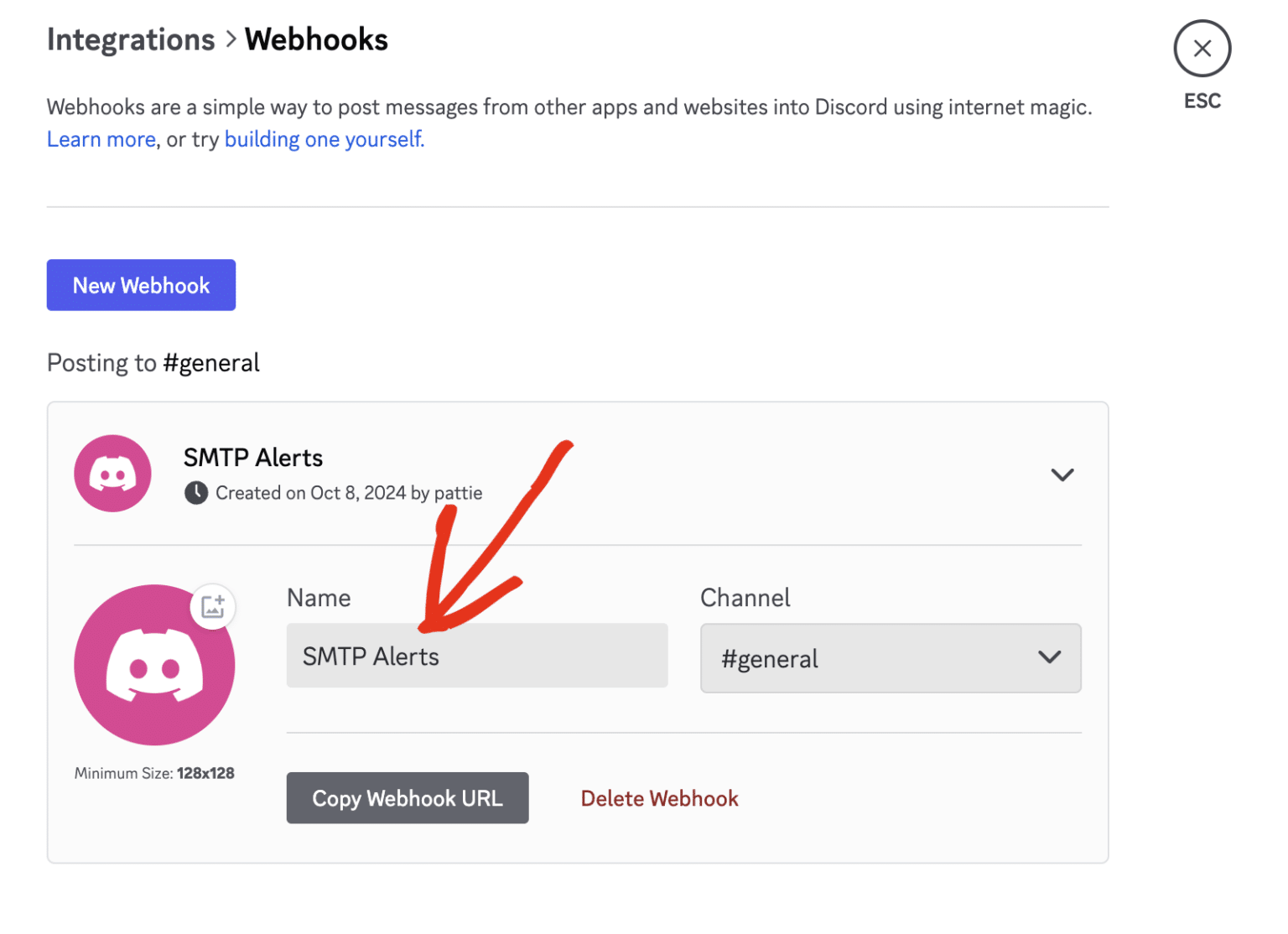Click the X icon to close settings
Screen dimensions: 1288x934
coord(1202,48)
